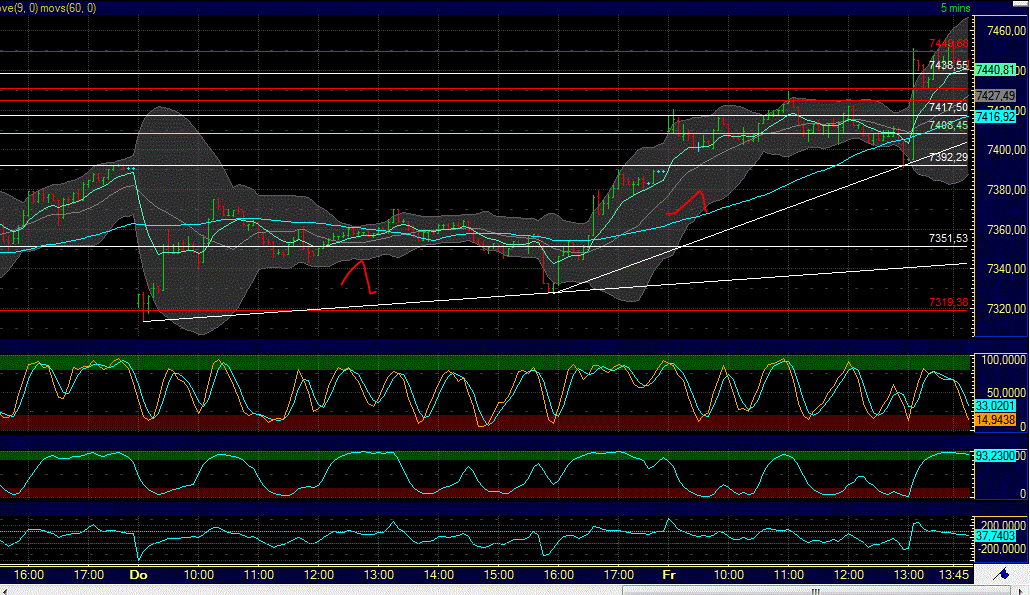Open the 5 mins timeframe selector
This screenshot has height=595, width=1030.
pos(957,7)
